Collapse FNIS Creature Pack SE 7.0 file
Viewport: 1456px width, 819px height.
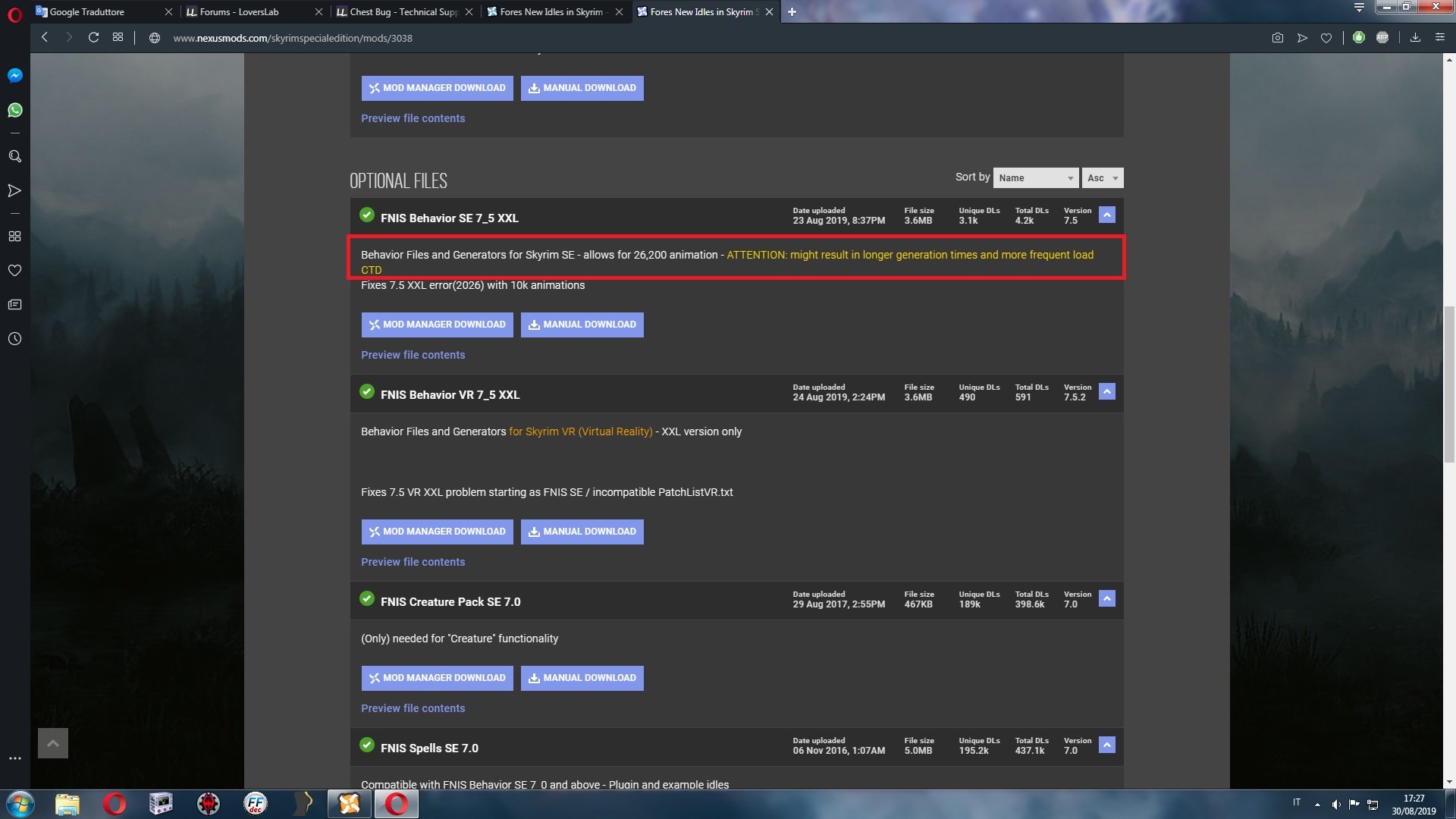[x=1107, y=599]
